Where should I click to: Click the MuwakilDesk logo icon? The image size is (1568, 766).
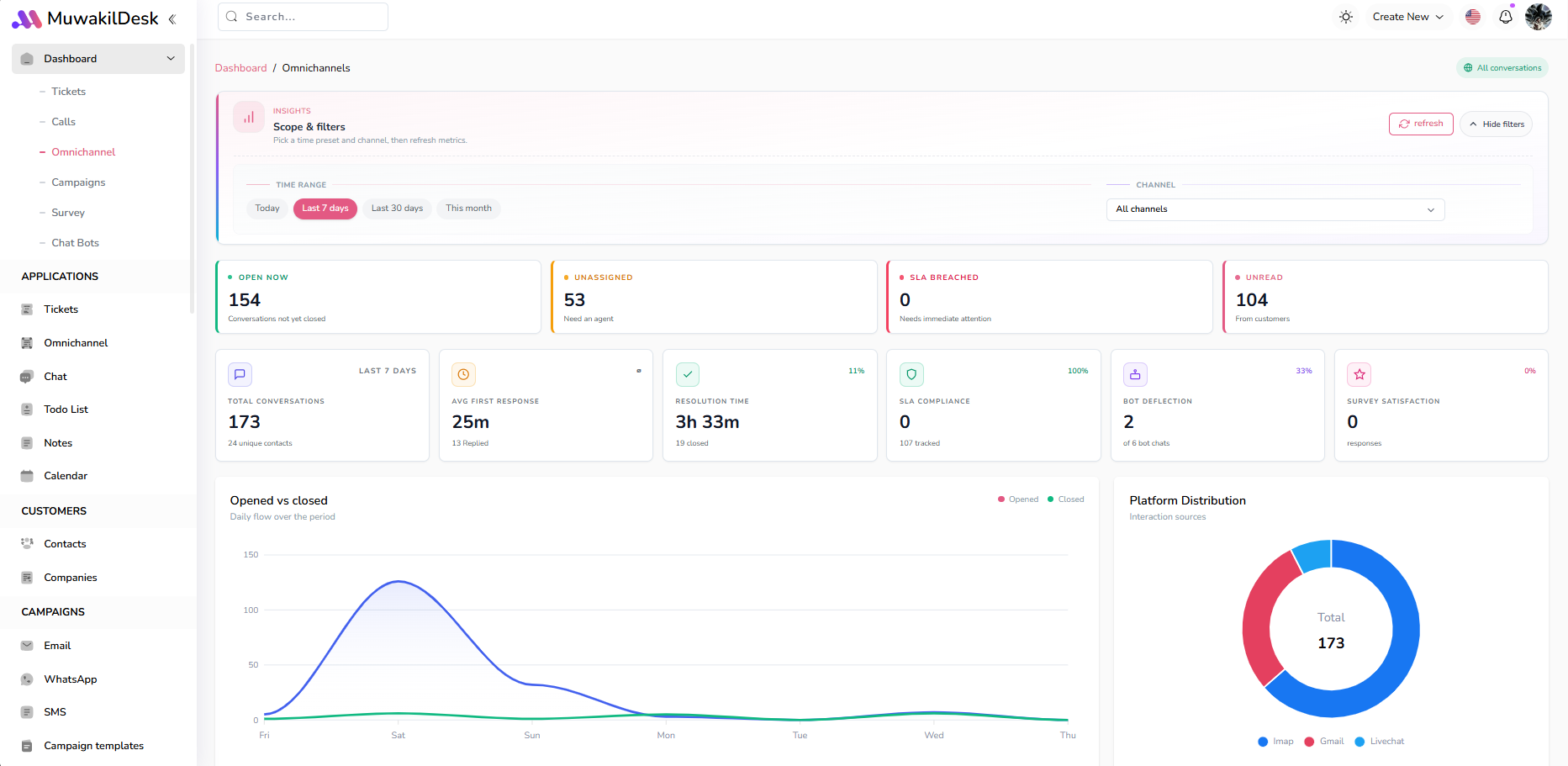point(27,18)
